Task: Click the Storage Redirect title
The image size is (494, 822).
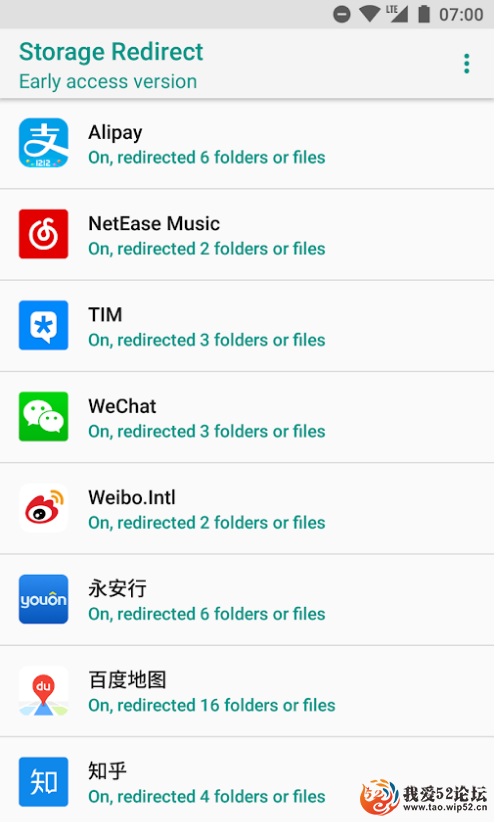Action: [111, 52]
